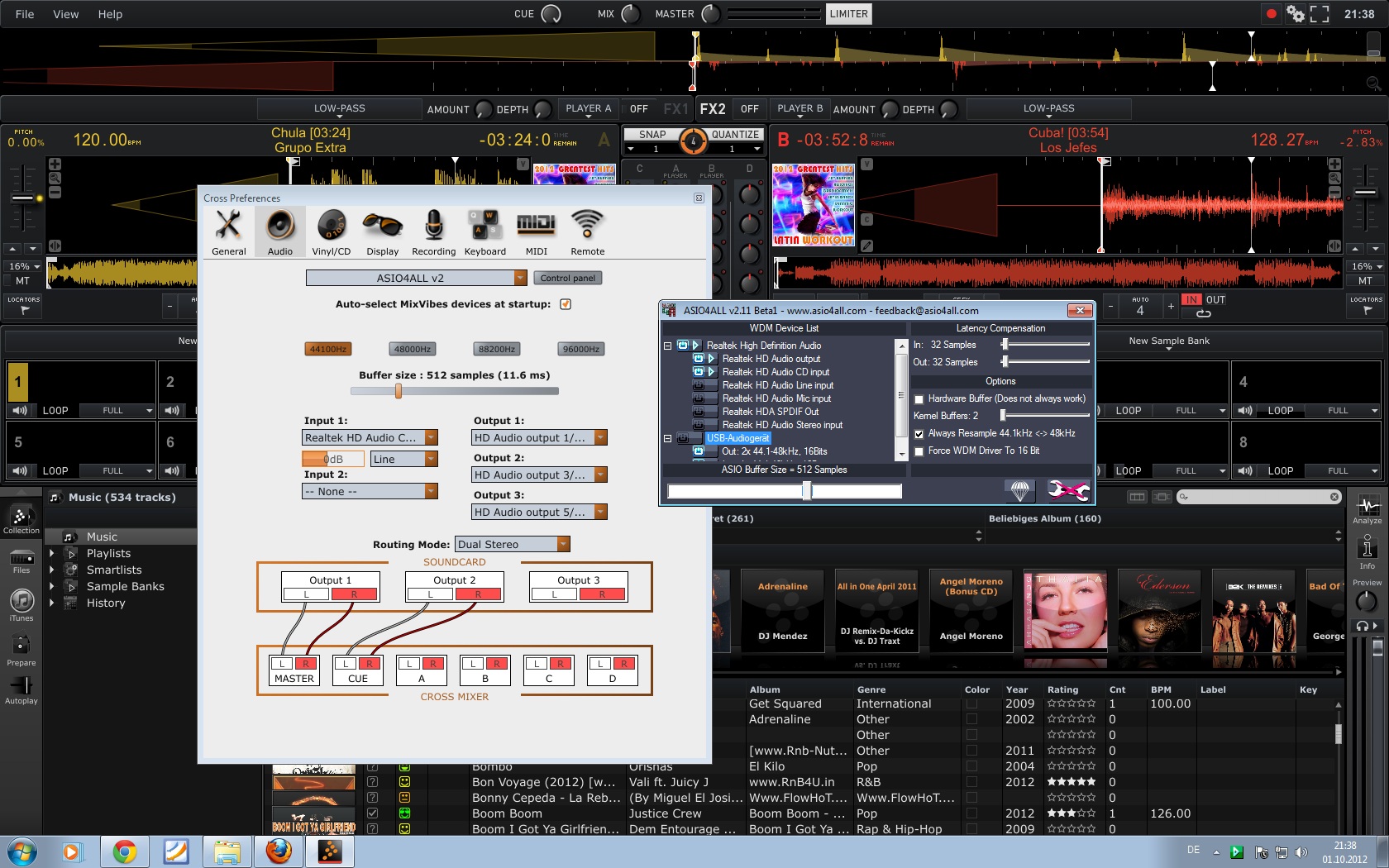Open Keyboard preferences icon
Image resolution: width=1389 pixels, height=868 pixels.
[485, 231]
